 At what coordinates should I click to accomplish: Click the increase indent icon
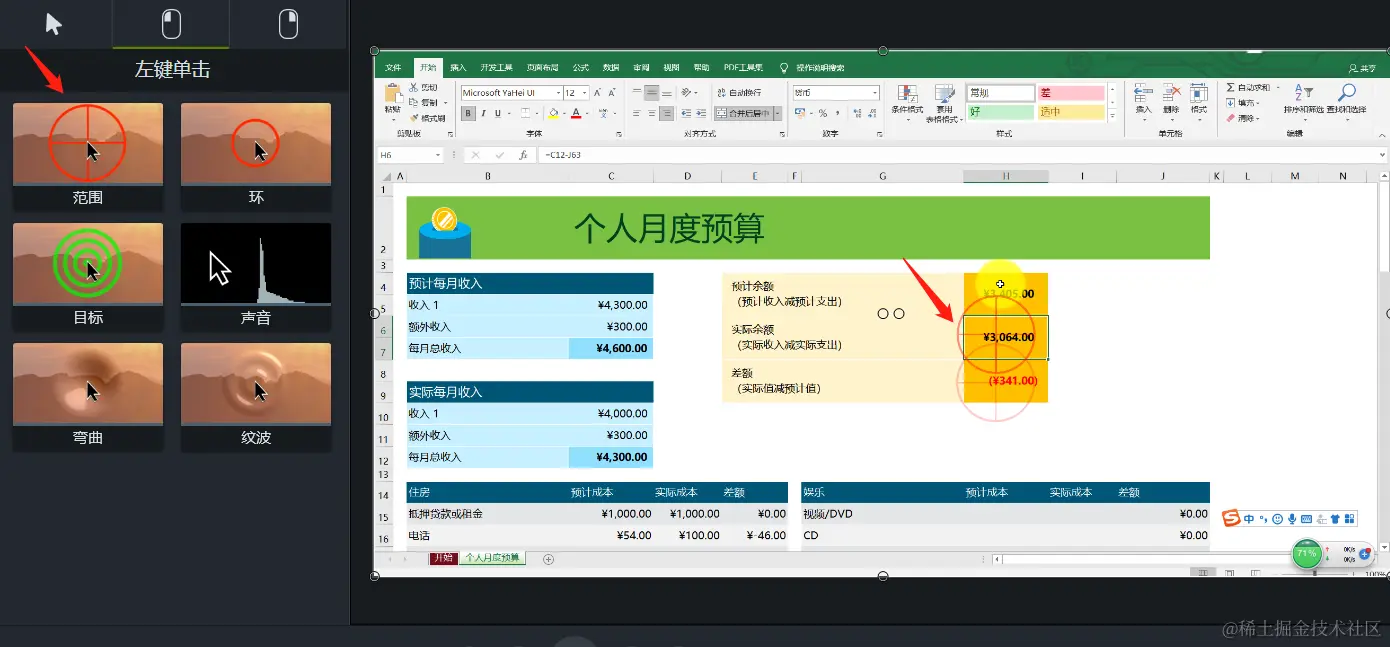[x=701, y=114]
